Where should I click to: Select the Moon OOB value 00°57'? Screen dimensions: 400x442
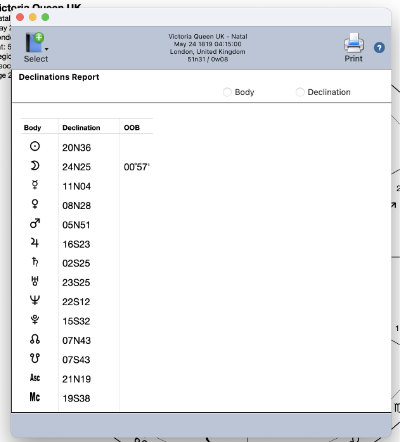[x=137, y=167]
